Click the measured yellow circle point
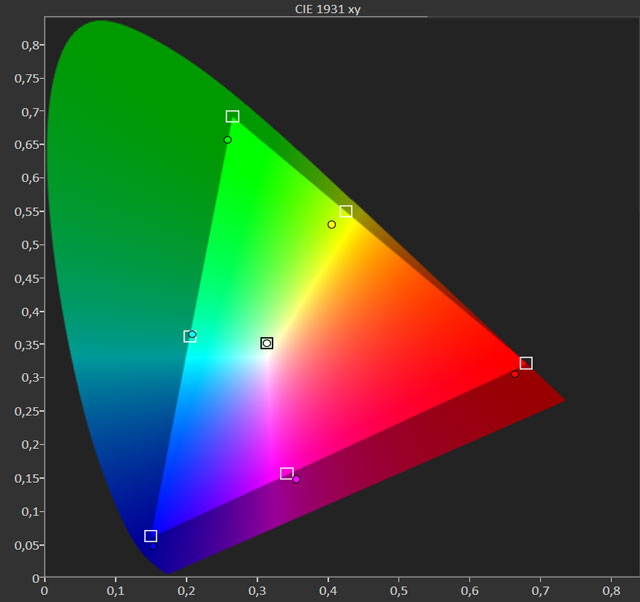The height and width of the screenshot is (602, 640). click(332, 225)
